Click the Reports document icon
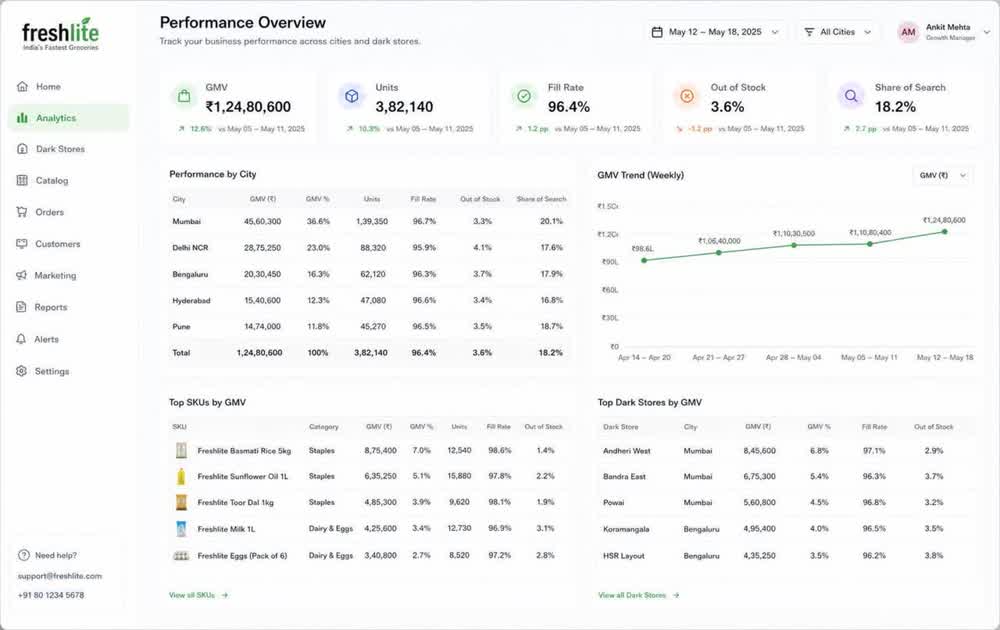The height and width of the screenshot is (630, 1000). [x=22, y=307]
